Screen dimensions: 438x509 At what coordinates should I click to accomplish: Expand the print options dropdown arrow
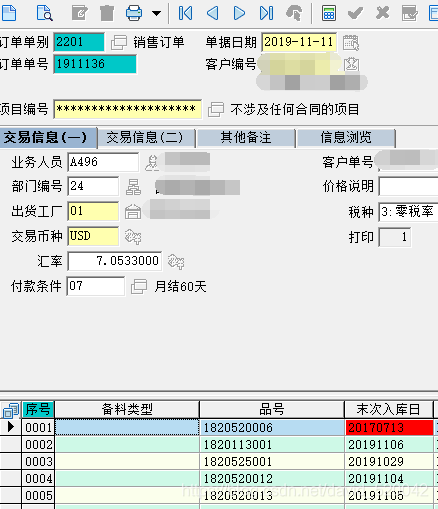[156, 14]
